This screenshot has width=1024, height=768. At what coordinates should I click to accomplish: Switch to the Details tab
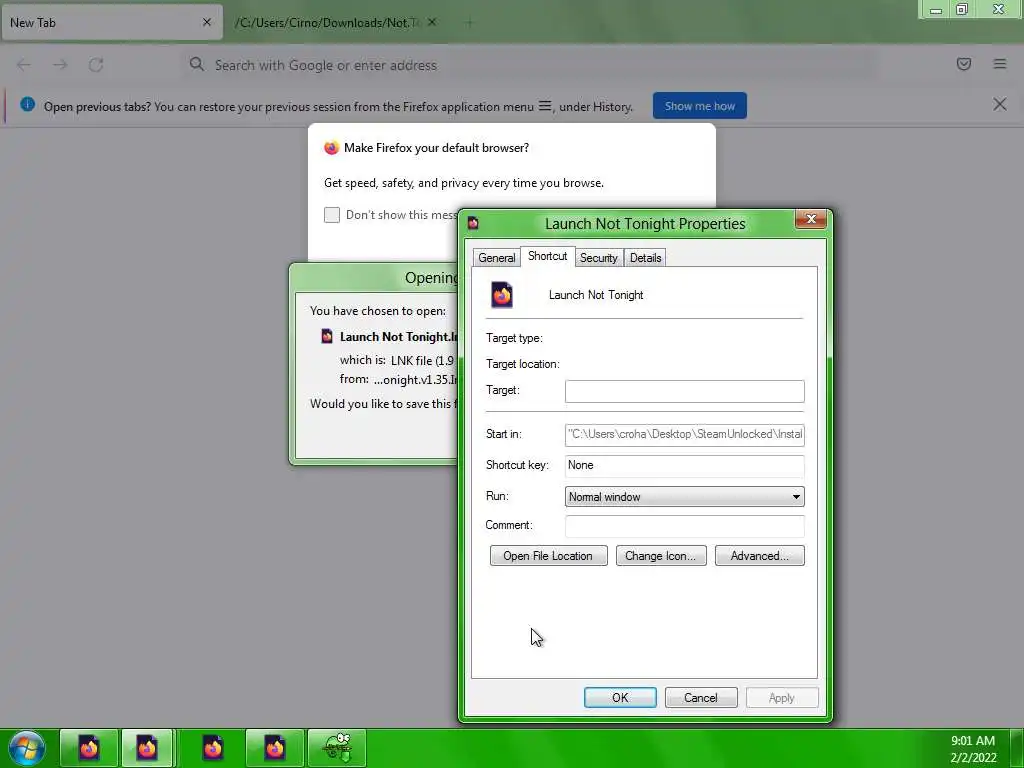(645, 257)
